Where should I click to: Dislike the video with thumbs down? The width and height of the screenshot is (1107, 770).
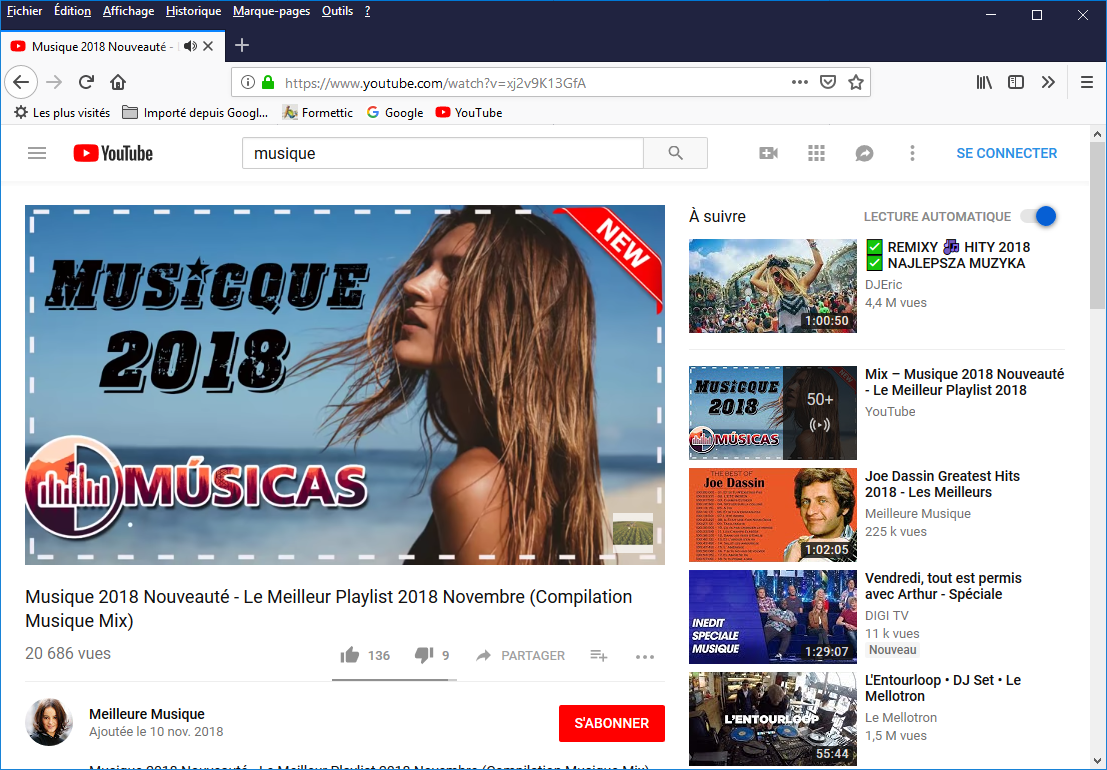[424, 656]
